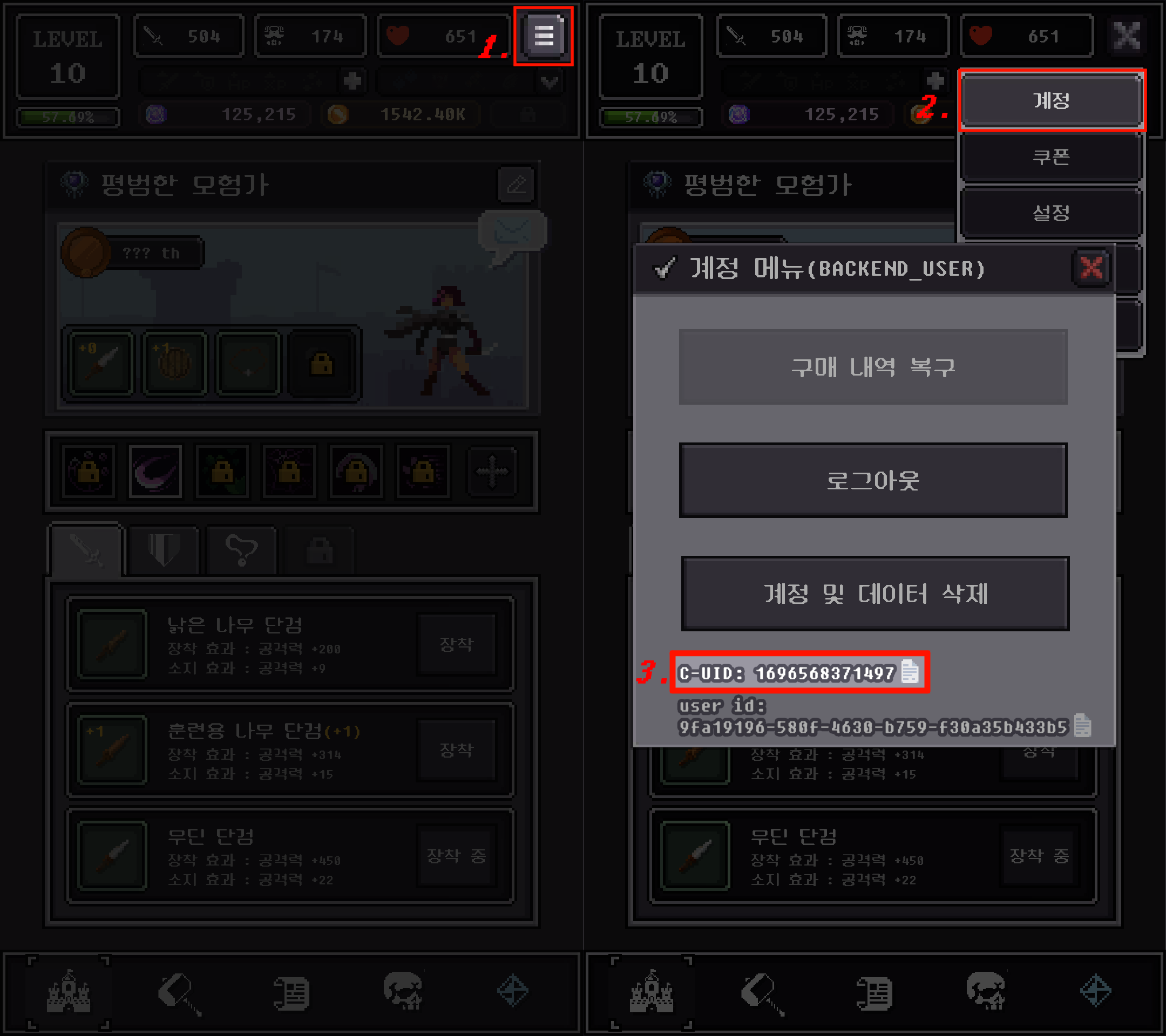Click the green 57.69% experience bar on the left

coord(68,118)
